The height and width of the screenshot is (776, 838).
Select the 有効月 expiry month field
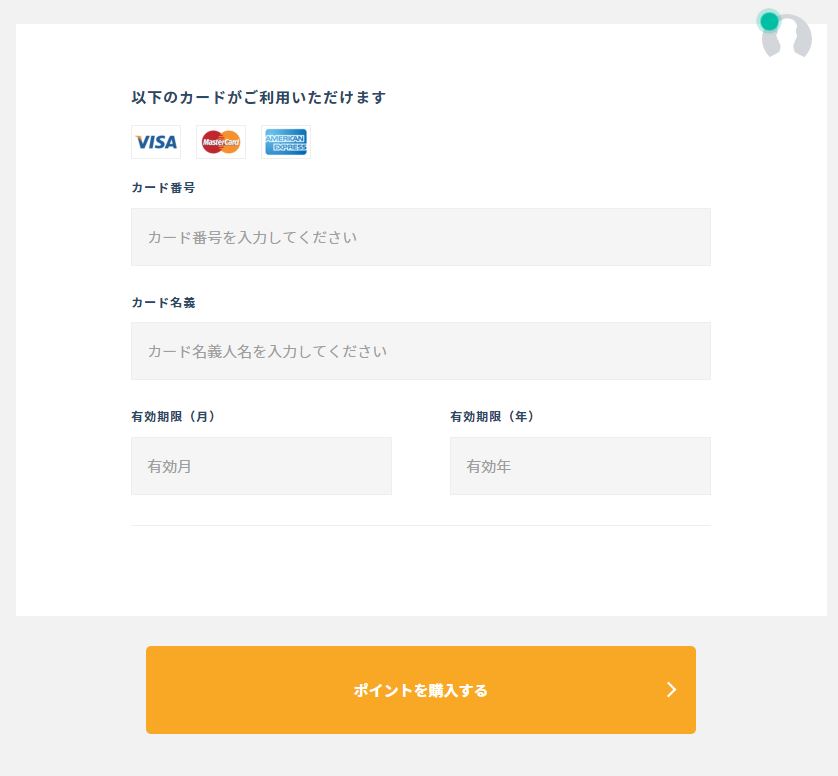click(261, 466)
